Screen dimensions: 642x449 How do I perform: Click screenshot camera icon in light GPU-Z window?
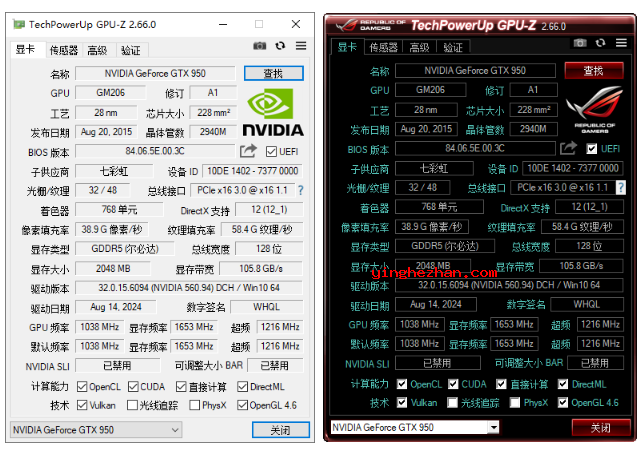click(260, 46)
